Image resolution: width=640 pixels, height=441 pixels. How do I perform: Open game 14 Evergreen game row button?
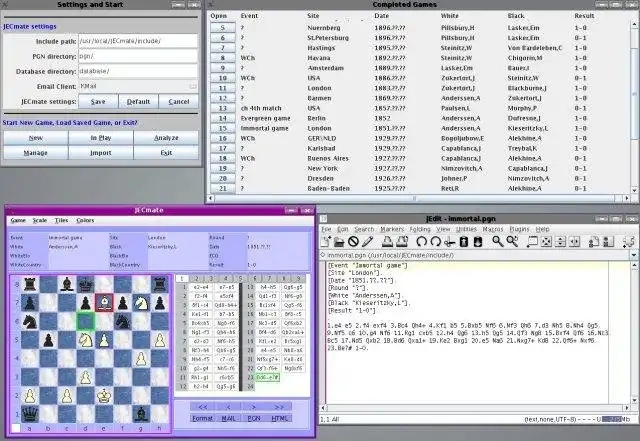pos(223,118)
